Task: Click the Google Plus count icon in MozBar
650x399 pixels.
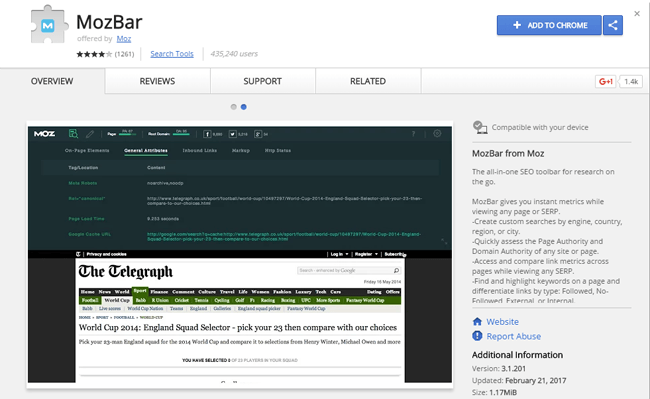Action: pos(258,134)
